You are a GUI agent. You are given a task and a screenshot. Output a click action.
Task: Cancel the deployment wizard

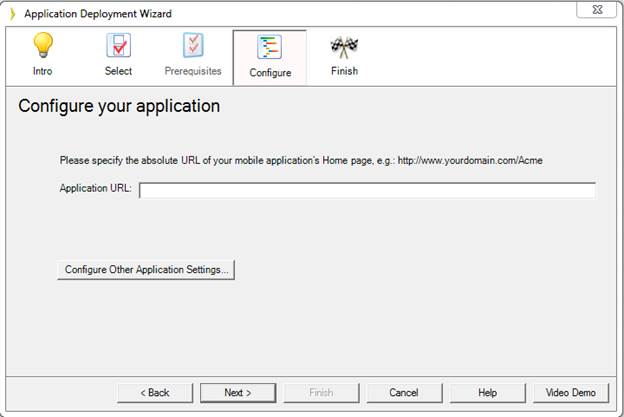click(x=404, y=393)
